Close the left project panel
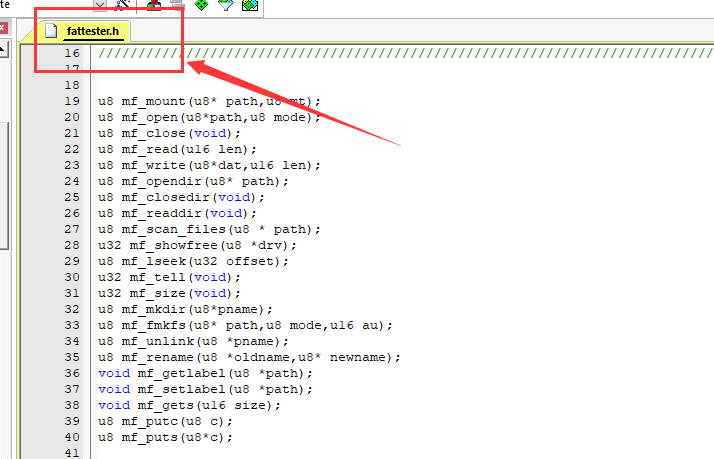Image resolution: width=714 pixels, height=459 pixels. click(x=3, y=27)
